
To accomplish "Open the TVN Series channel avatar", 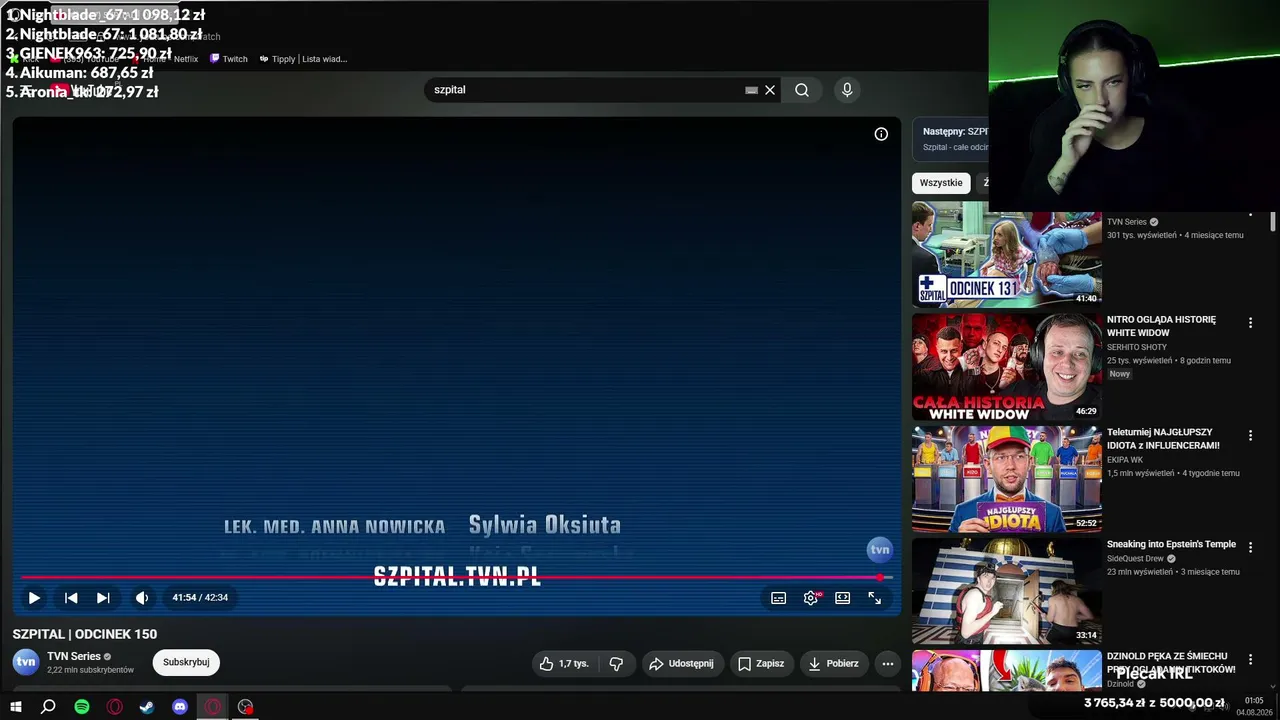I will tap(26, 662).
